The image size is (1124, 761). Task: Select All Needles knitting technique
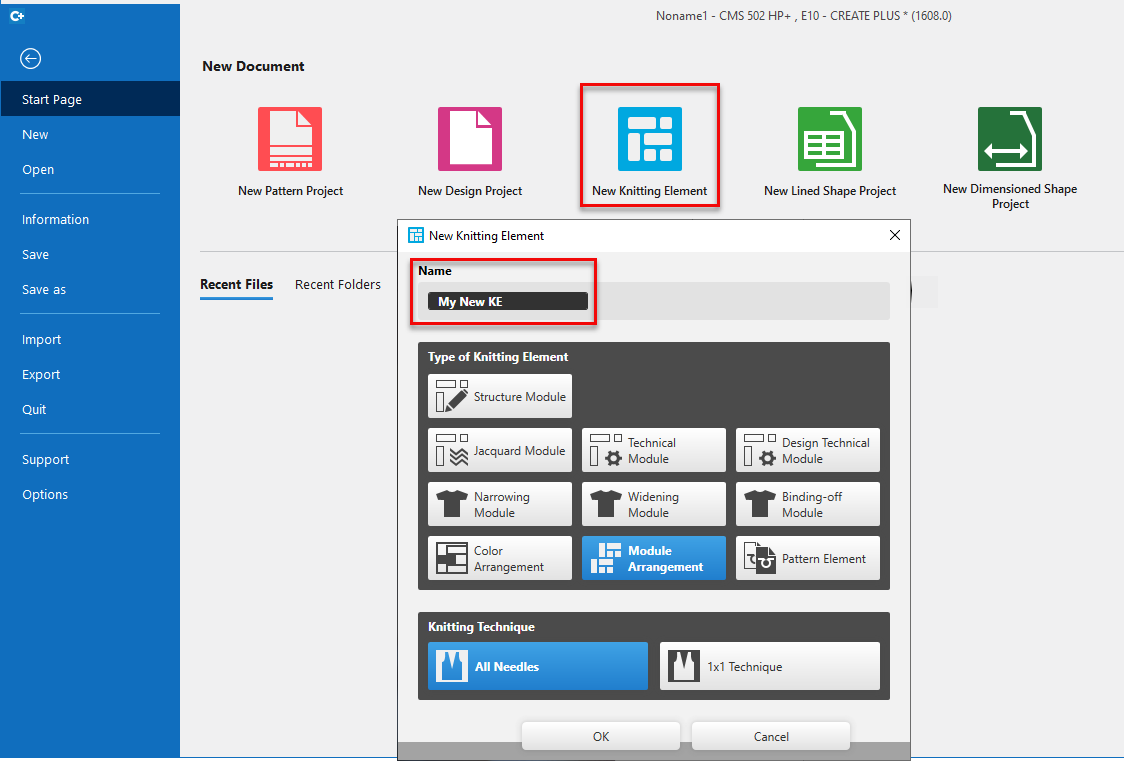[538, 667]
